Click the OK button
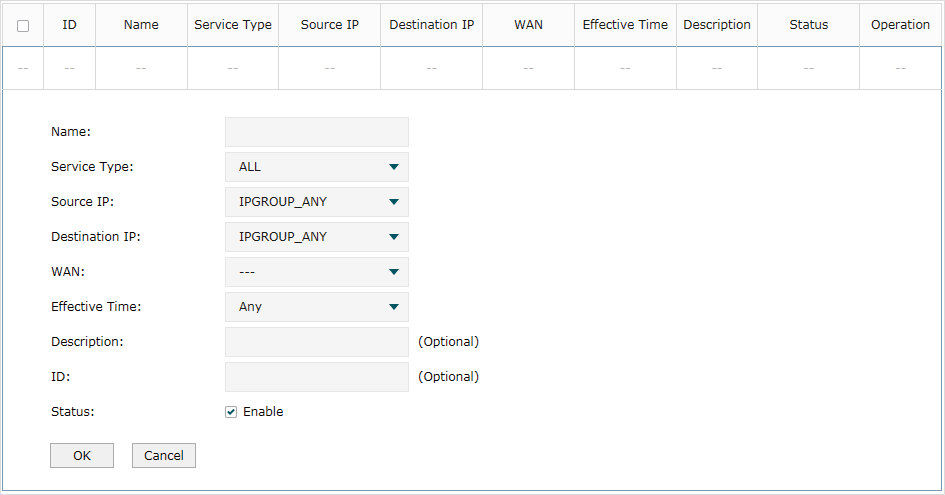 coord(82,455)
